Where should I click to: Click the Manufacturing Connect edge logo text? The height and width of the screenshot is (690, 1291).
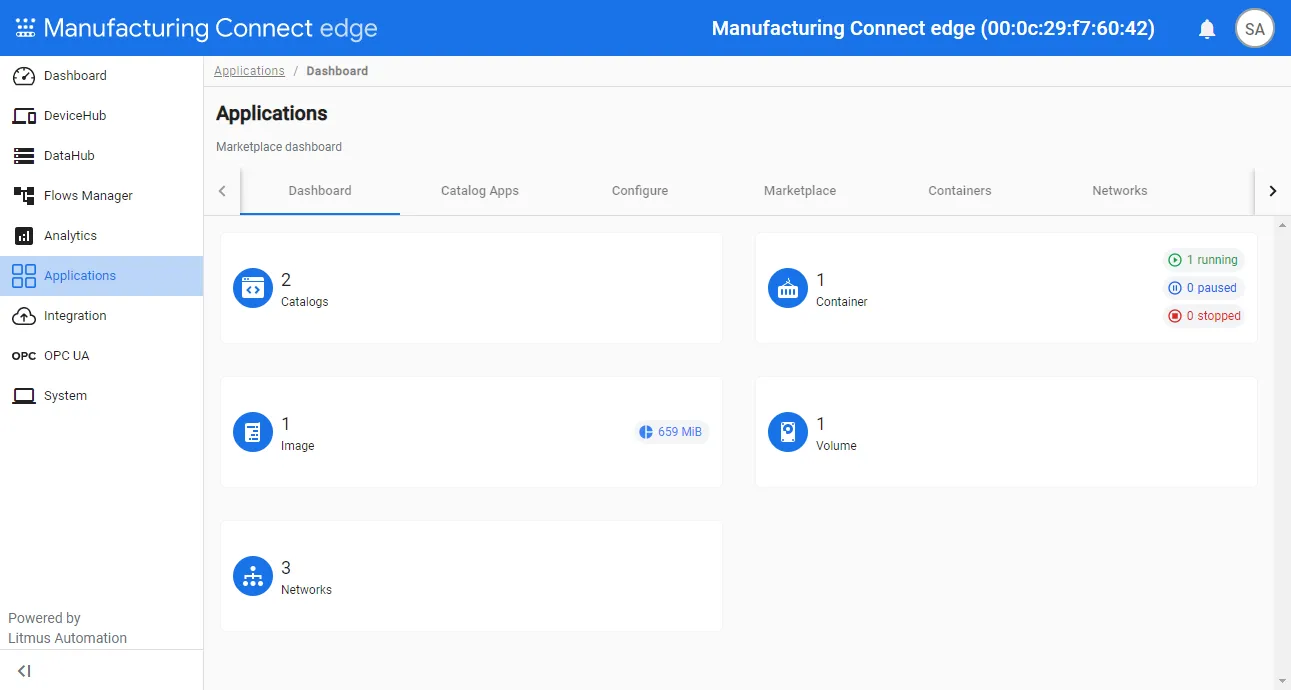pyautogui.click(x=210, y=28)
